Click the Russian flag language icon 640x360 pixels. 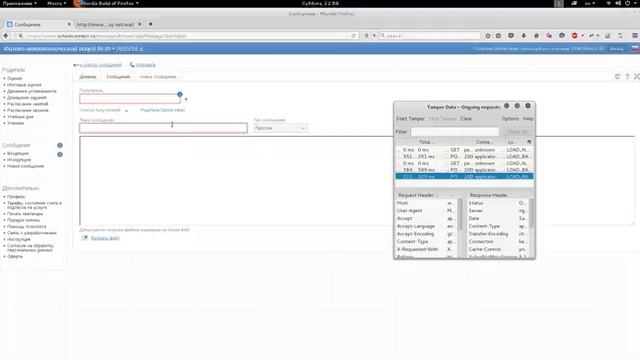point(635,49)
